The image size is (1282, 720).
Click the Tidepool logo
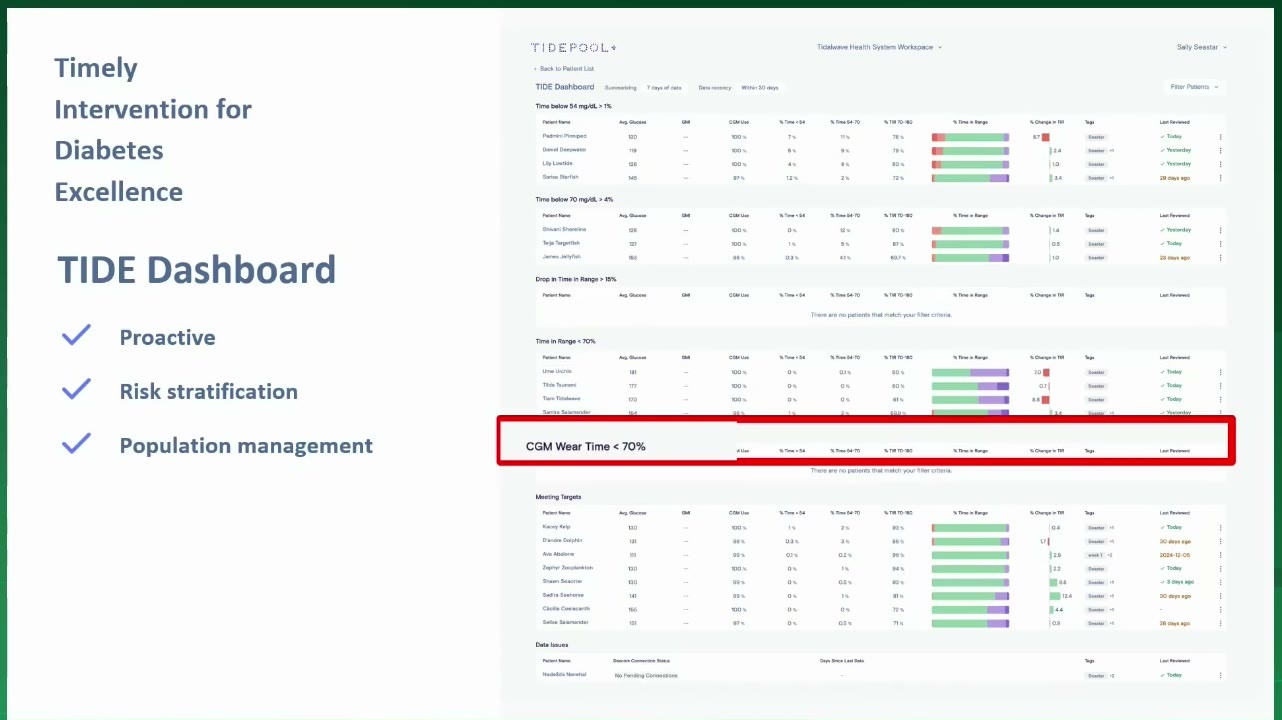click(573, 47)
